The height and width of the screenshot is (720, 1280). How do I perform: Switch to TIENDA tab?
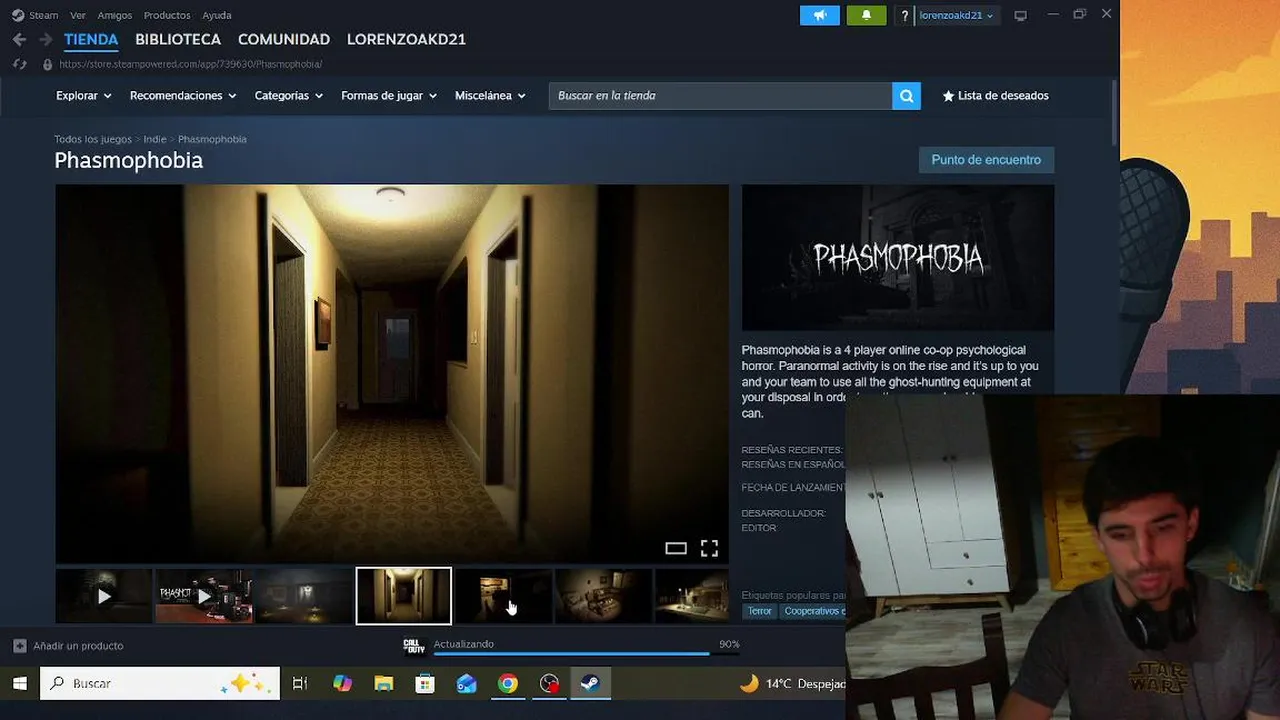(x=91, y=40)
